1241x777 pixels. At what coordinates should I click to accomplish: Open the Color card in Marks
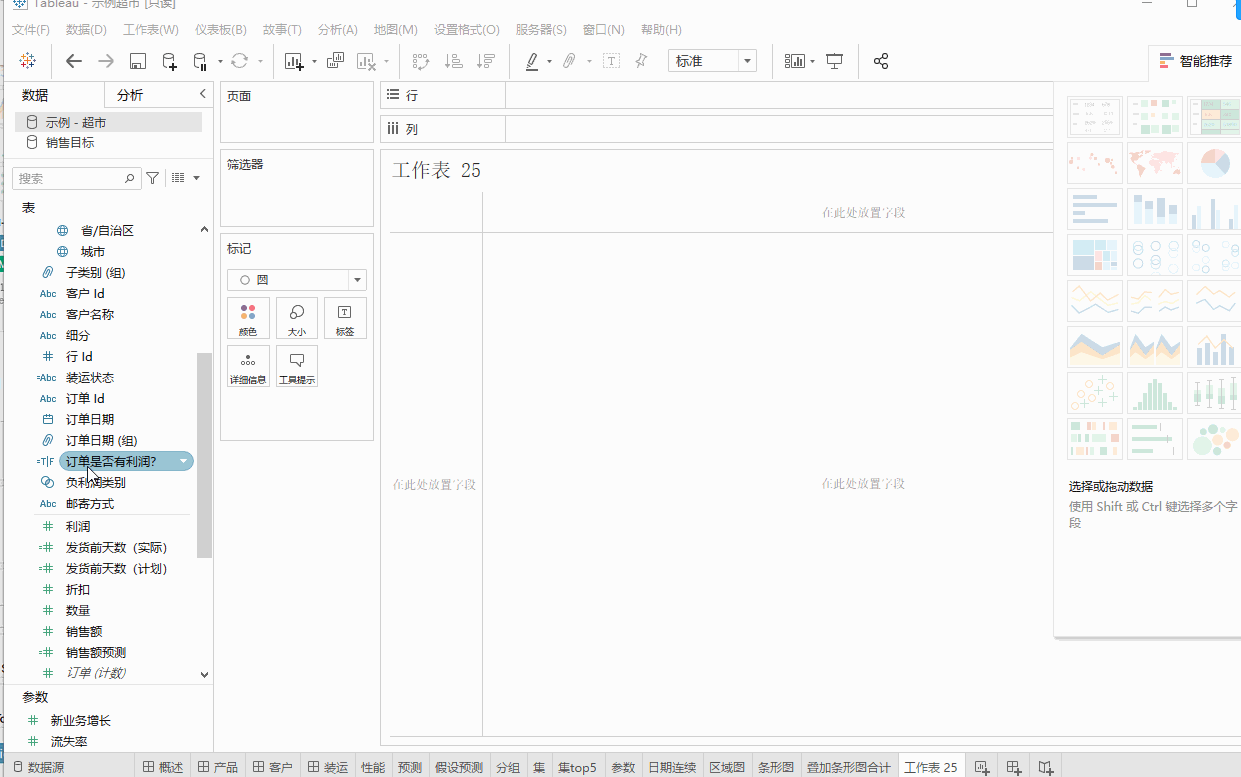point(248,318)
